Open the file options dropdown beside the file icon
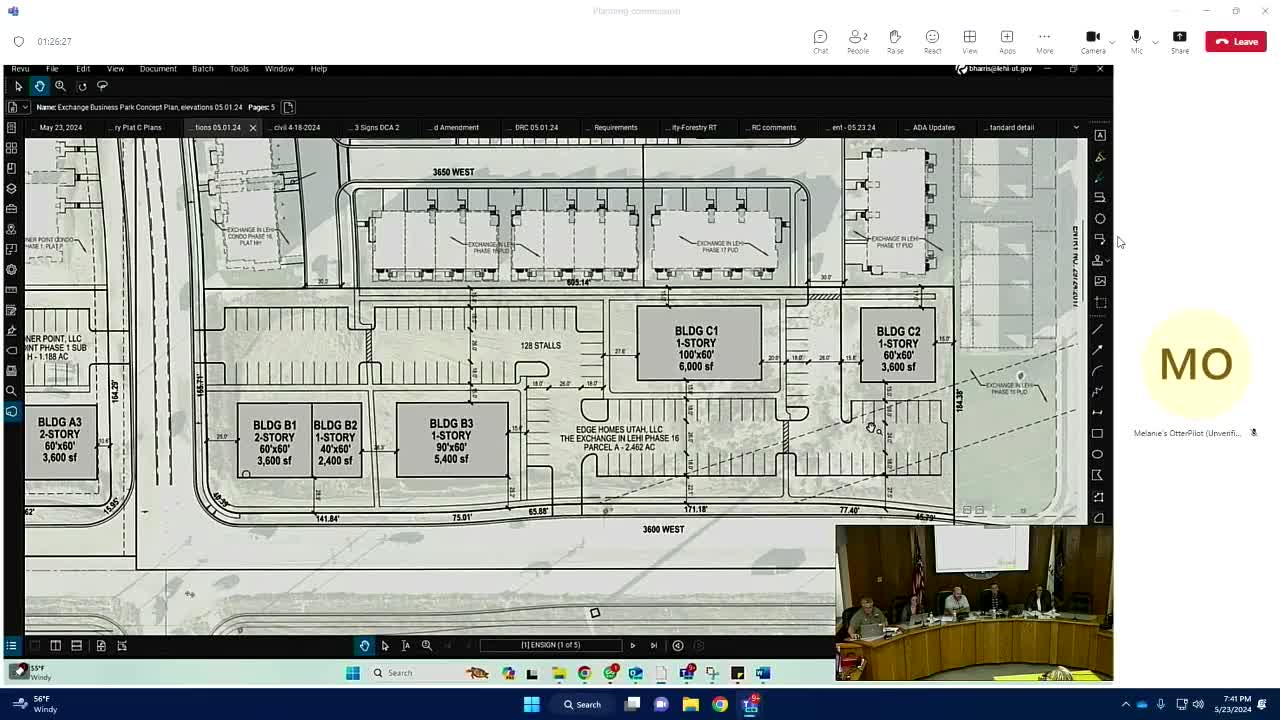Screen dimensions: 1280x720 (x=25, y=107)
